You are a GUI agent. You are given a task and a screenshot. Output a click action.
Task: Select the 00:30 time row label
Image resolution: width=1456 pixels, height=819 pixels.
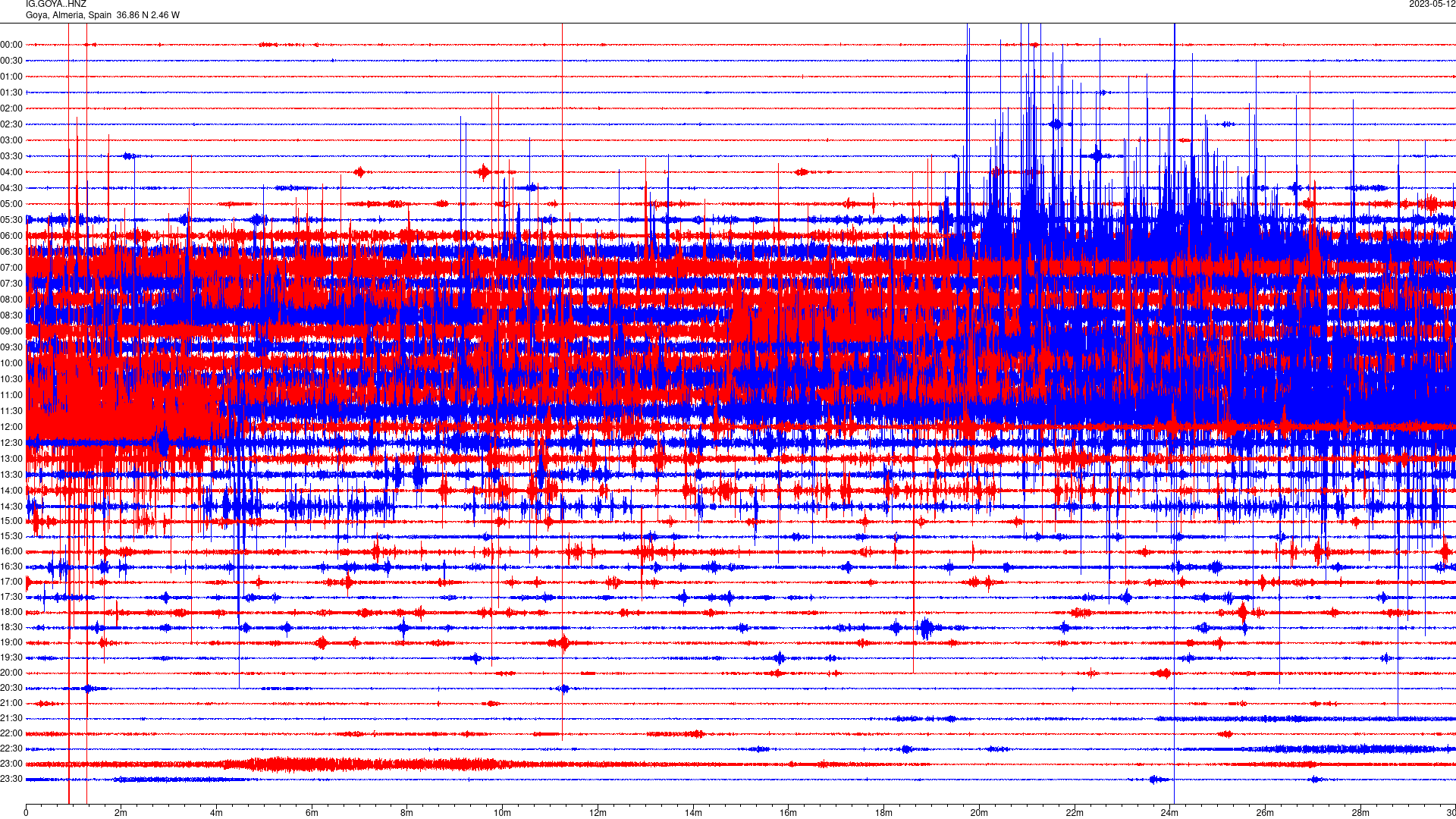point(11,61)
